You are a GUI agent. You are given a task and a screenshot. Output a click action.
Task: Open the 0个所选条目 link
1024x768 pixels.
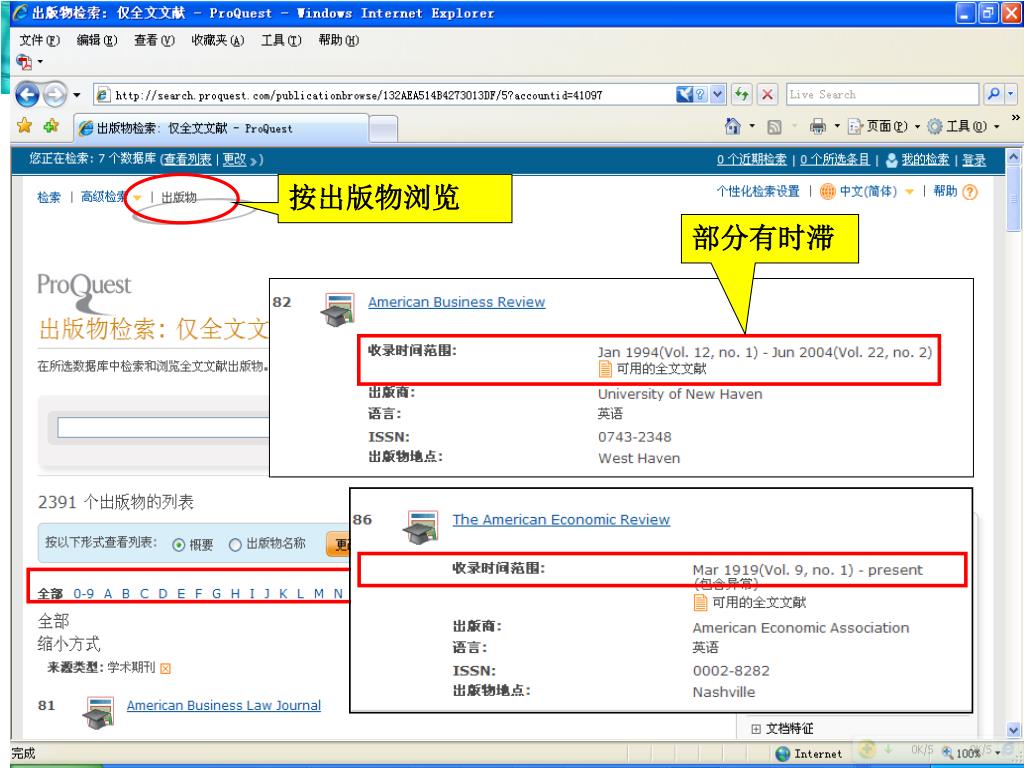click(x=835, y=159)
